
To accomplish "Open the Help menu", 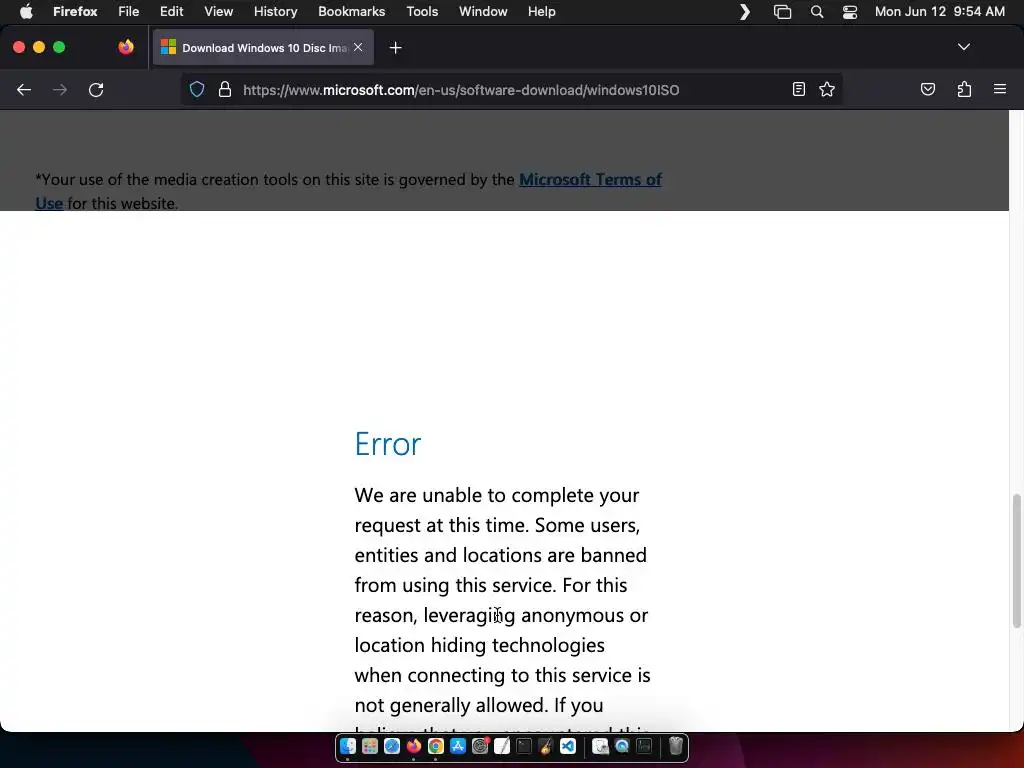I will point(541,12).
